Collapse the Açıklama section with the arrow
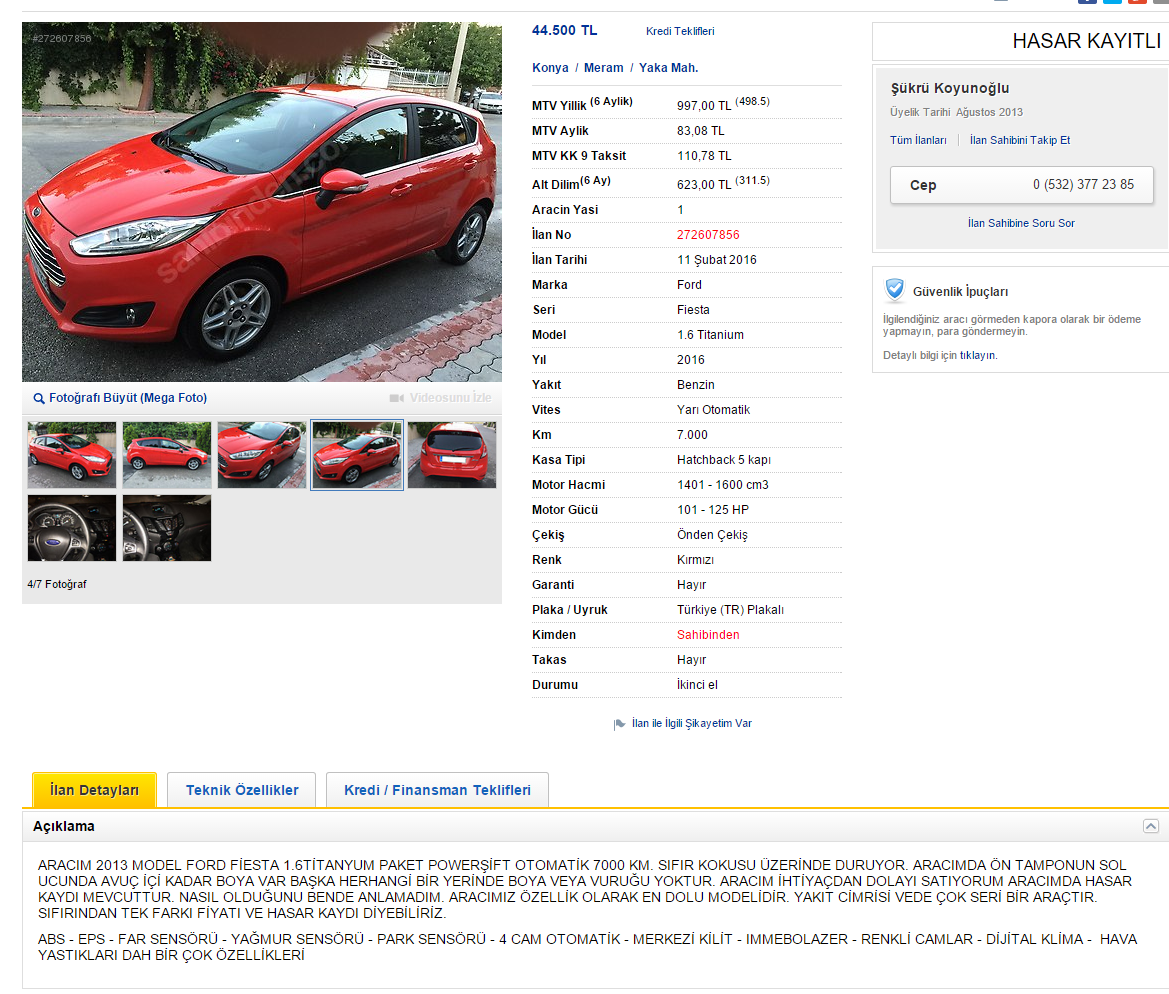1169x994 pixels. point(1150,826)
